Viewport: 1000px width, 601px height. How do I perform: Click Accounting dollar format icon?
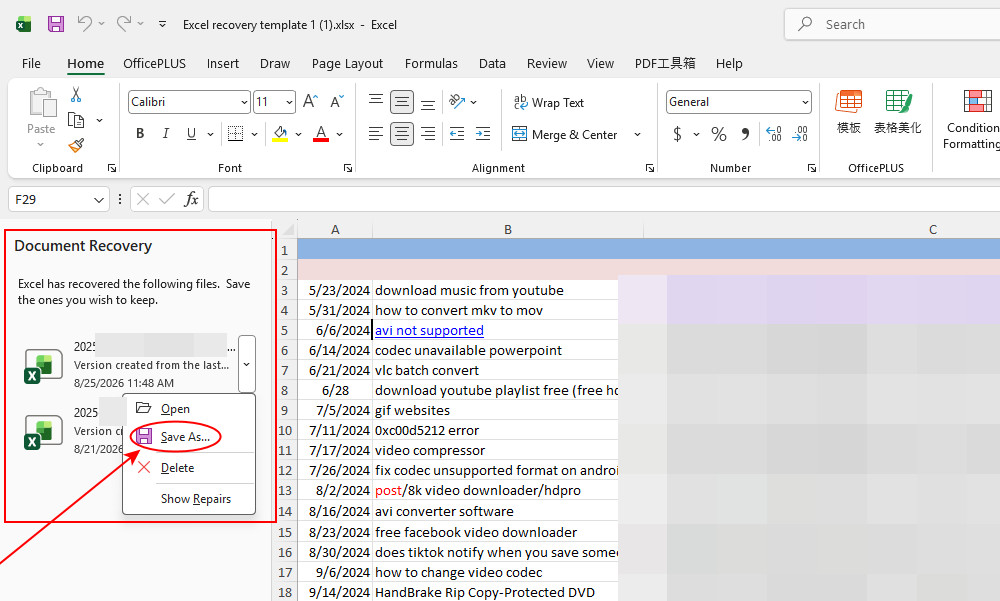[x=677, y=134]
